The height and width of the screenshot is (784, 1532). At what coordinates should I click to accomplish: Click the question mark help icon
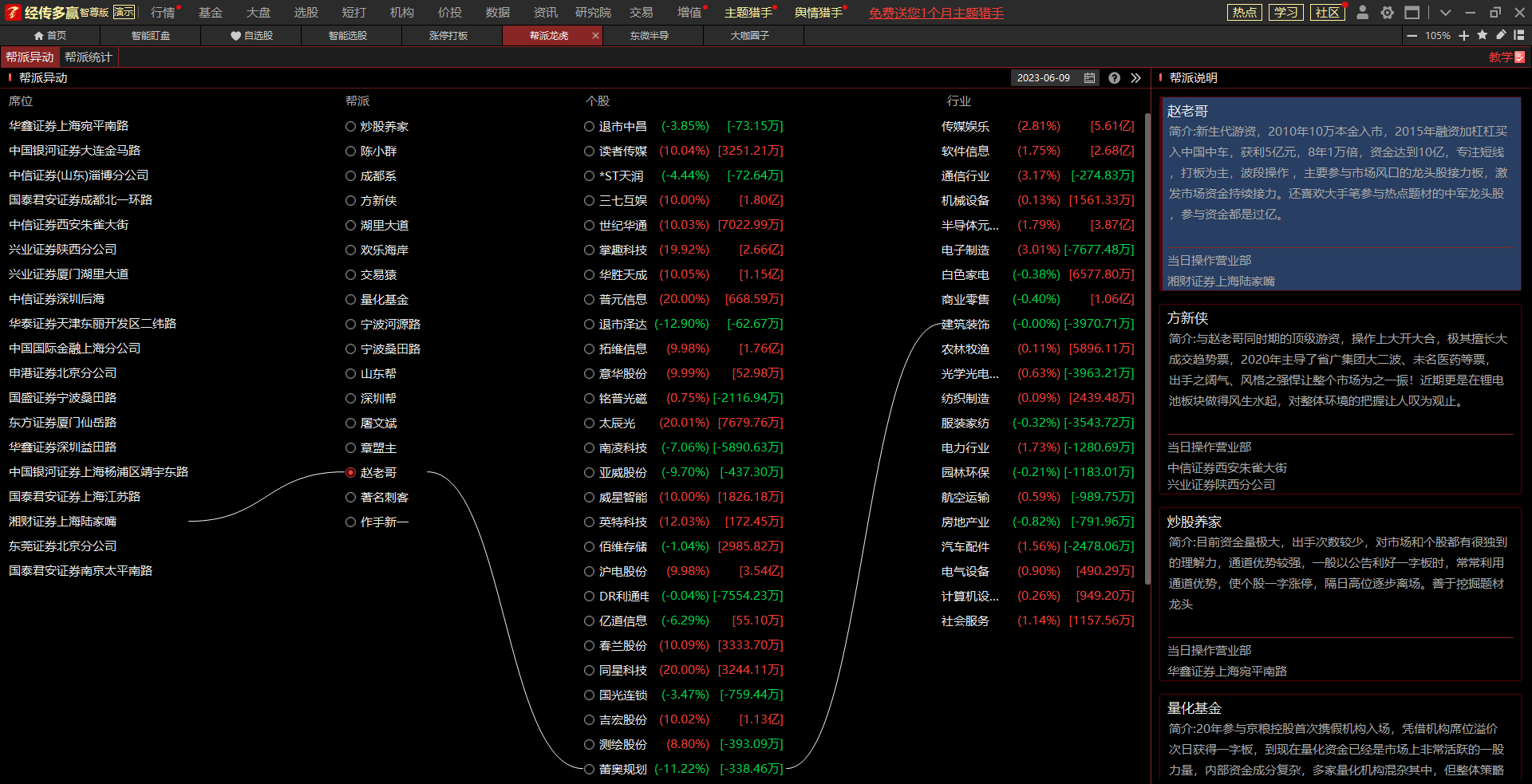[x=1114, y=78]
